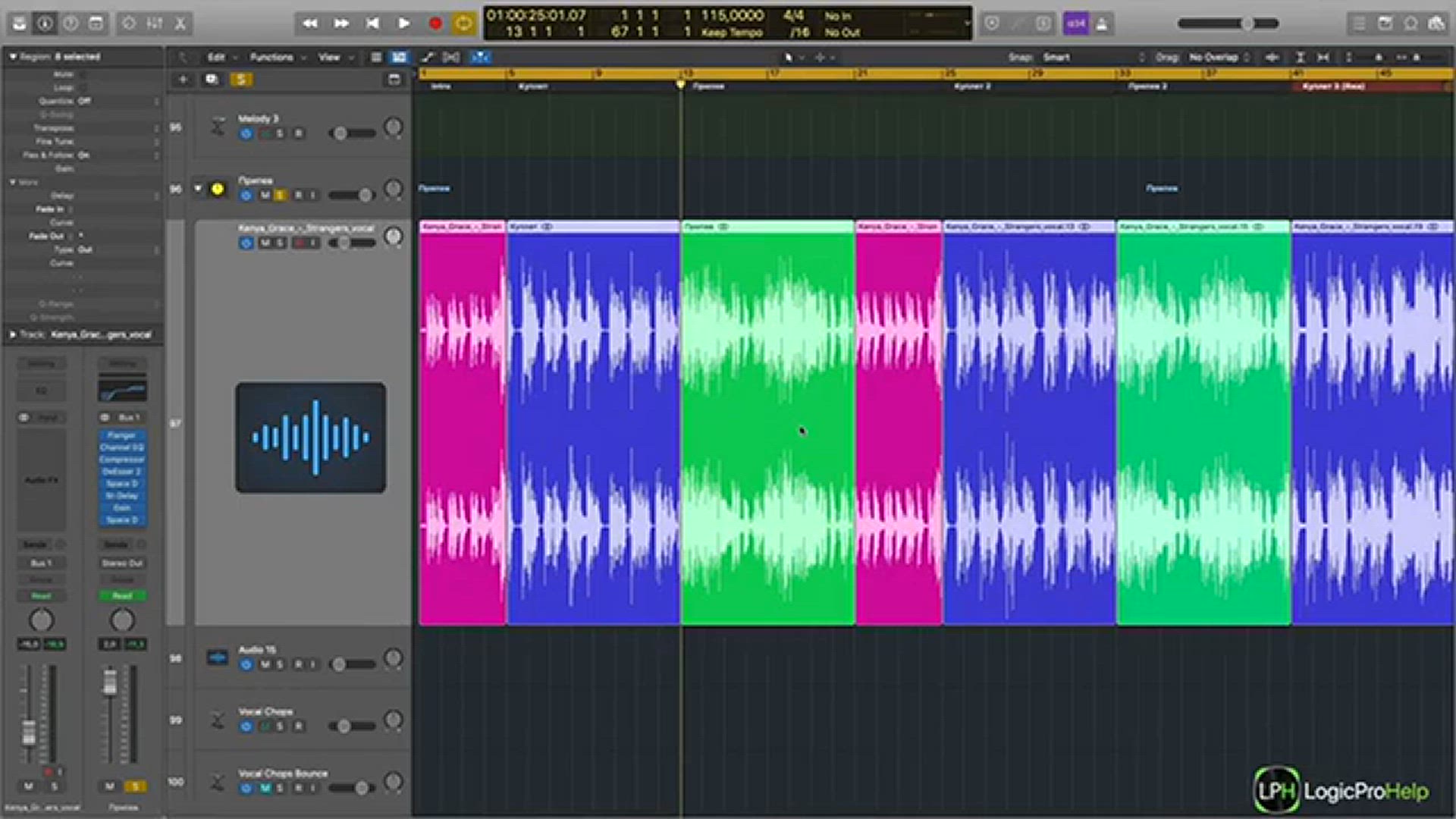Viewport: 1456px width, 819px height.
Task: Toggle the Inspector panel button
Action: tap(45, 24)
